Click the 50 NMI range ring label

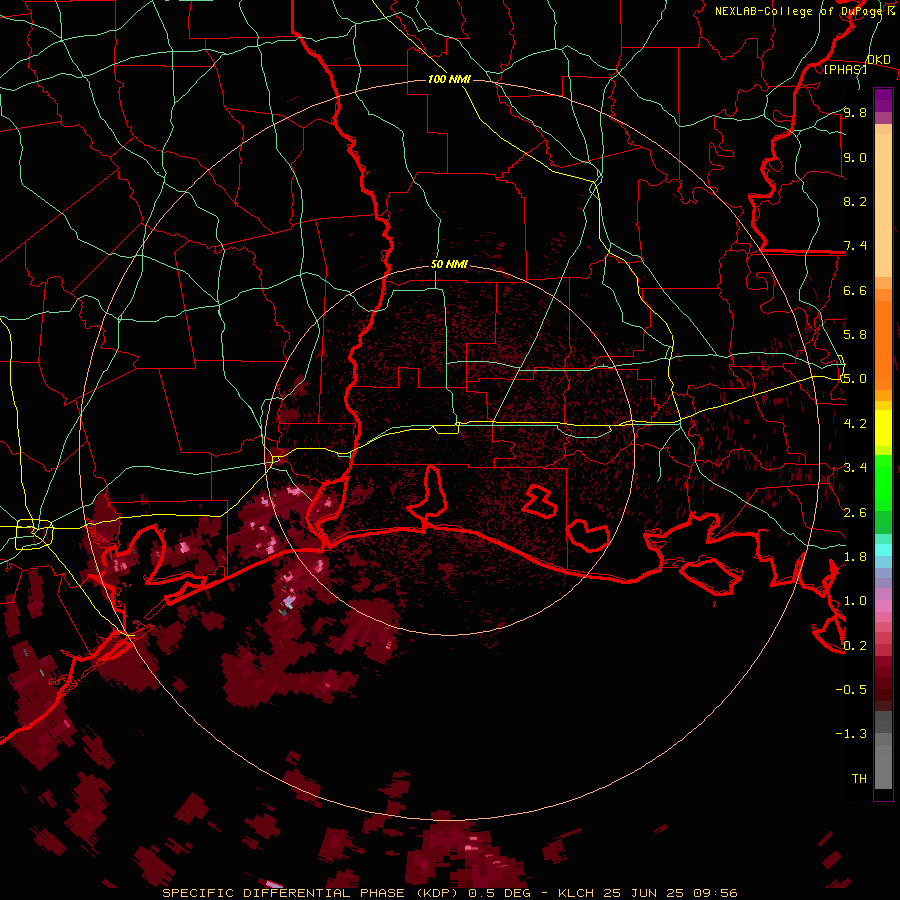pos(449,264)
